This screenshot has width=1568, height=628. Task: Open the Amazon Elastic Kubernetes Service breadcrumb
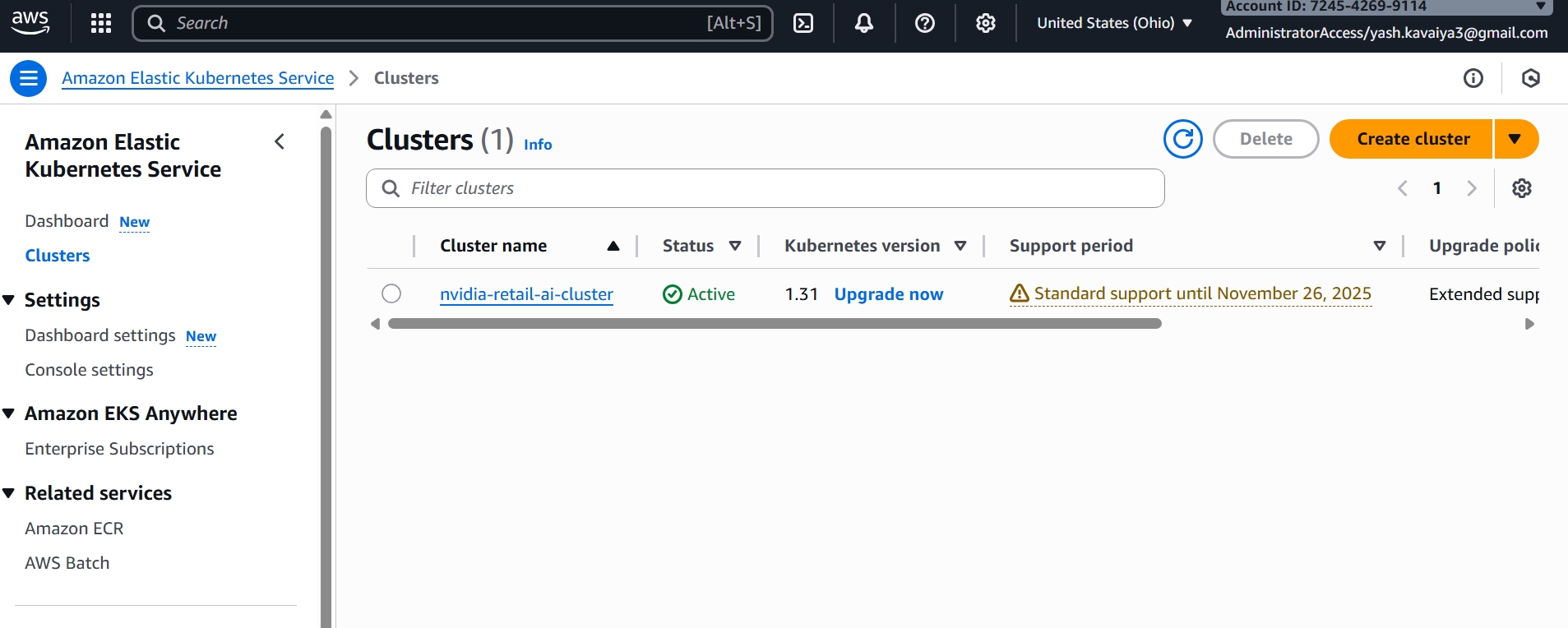click(x=198, y=78)
